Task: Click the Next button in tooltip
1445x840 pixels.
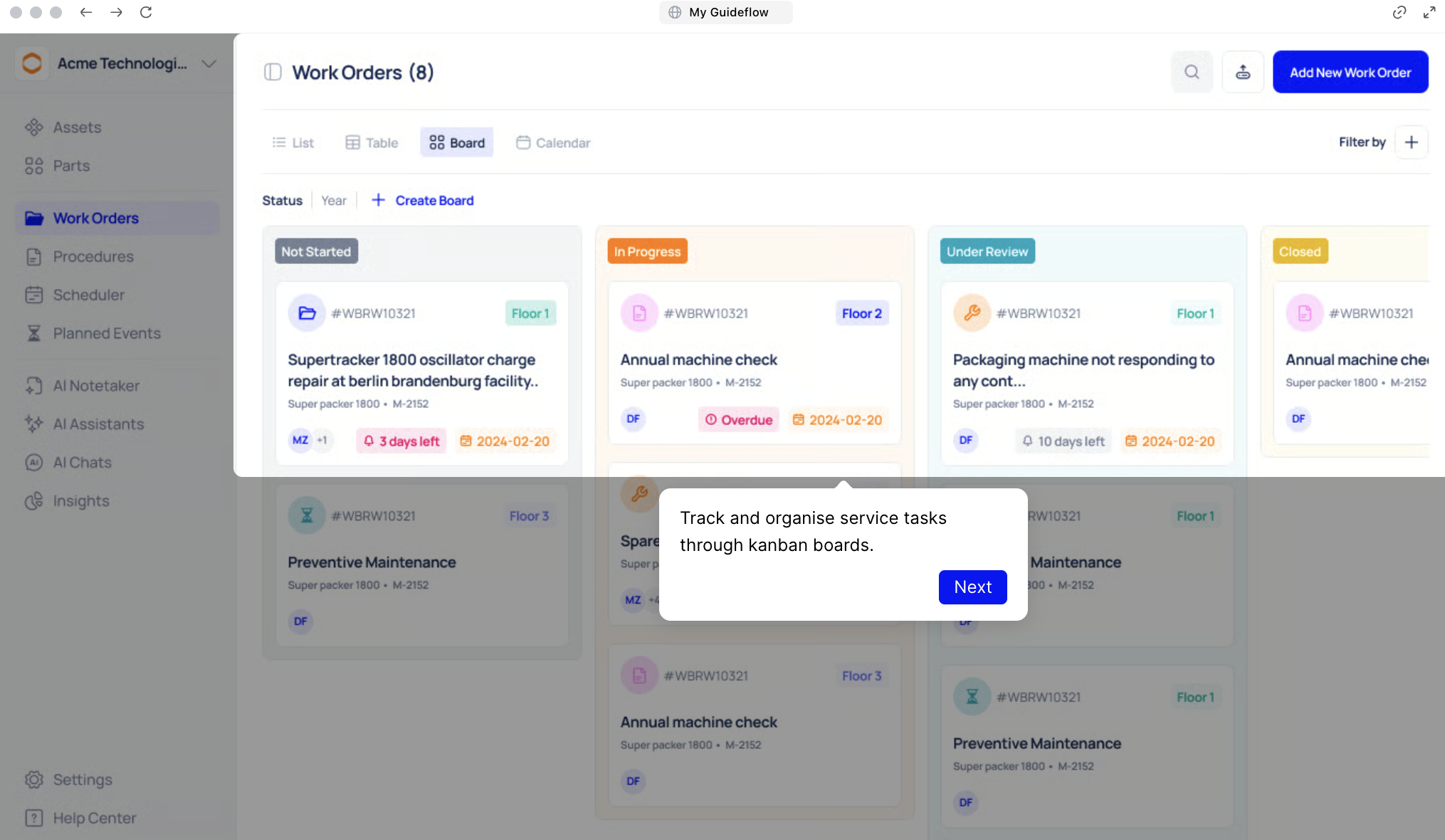Action: pos(972,587)
